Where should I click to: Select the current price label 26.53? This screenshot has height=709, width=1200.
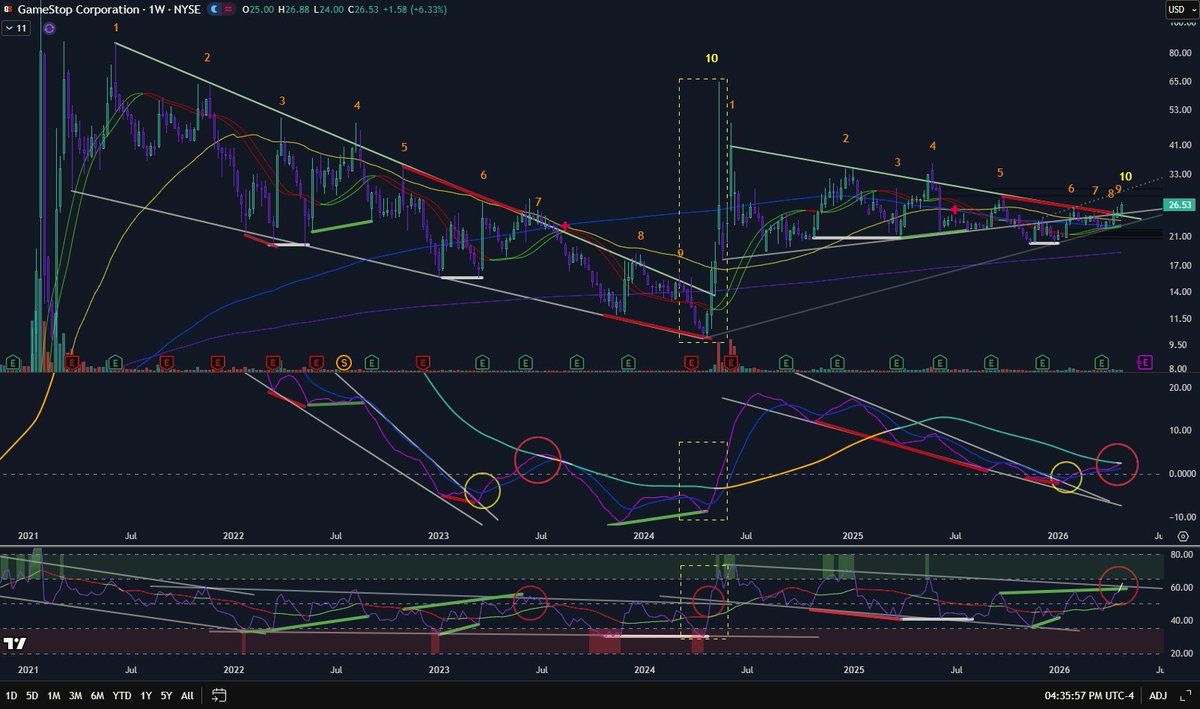point(1180,205)
